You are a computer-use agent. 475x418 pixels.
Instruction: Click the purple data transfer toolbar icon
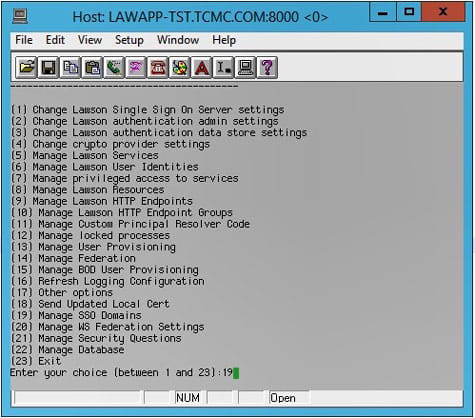[x=136, y=68]
